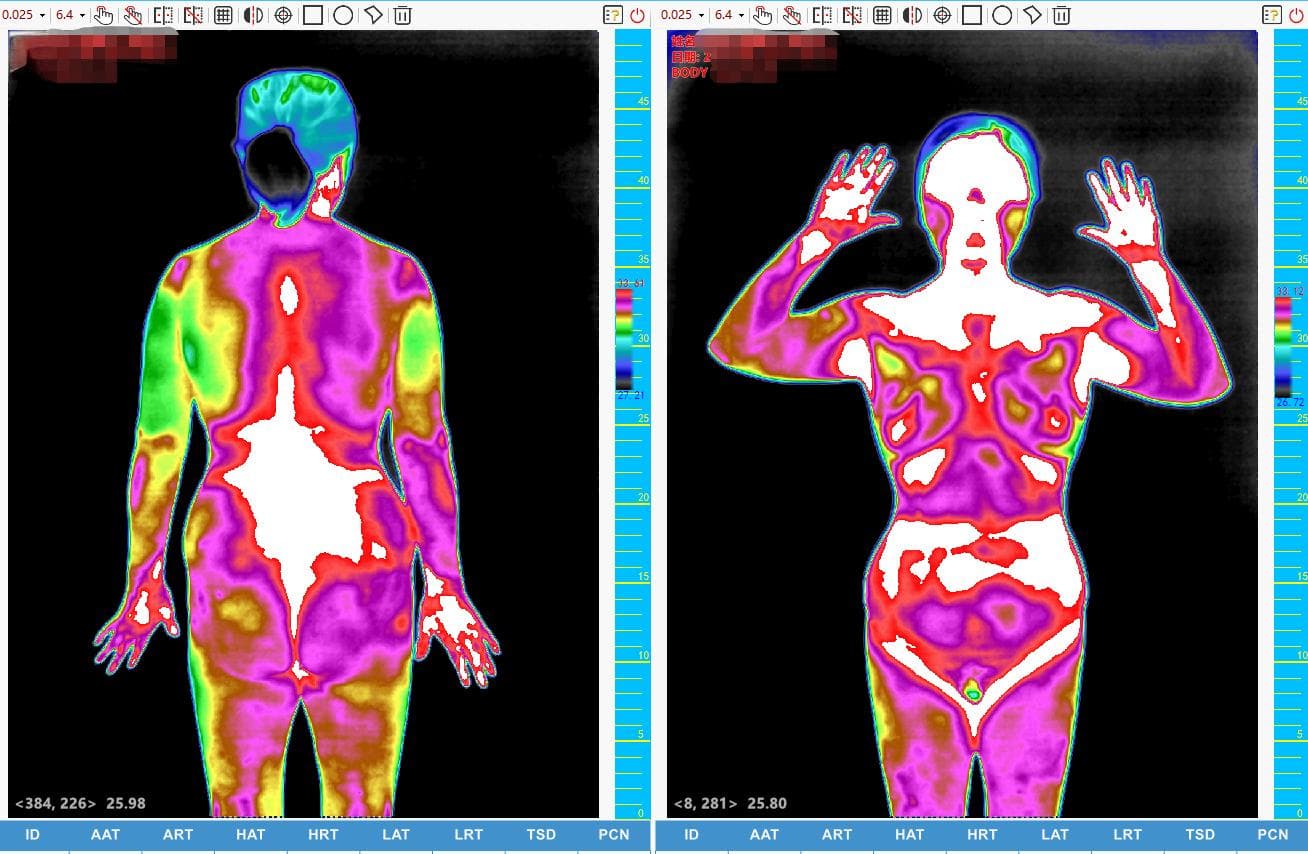Image resolution: width=1308 pixels, height=854 pixels.
Task: Click the half-circle symmetry icon in right toolbar
Action: click(x=913, y=15)
